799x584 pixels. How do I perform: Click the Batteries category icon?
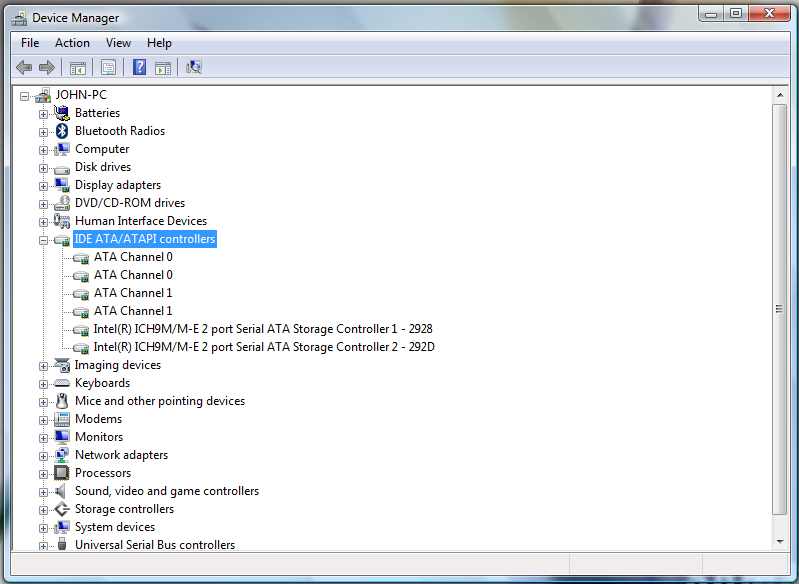point(62,113)
